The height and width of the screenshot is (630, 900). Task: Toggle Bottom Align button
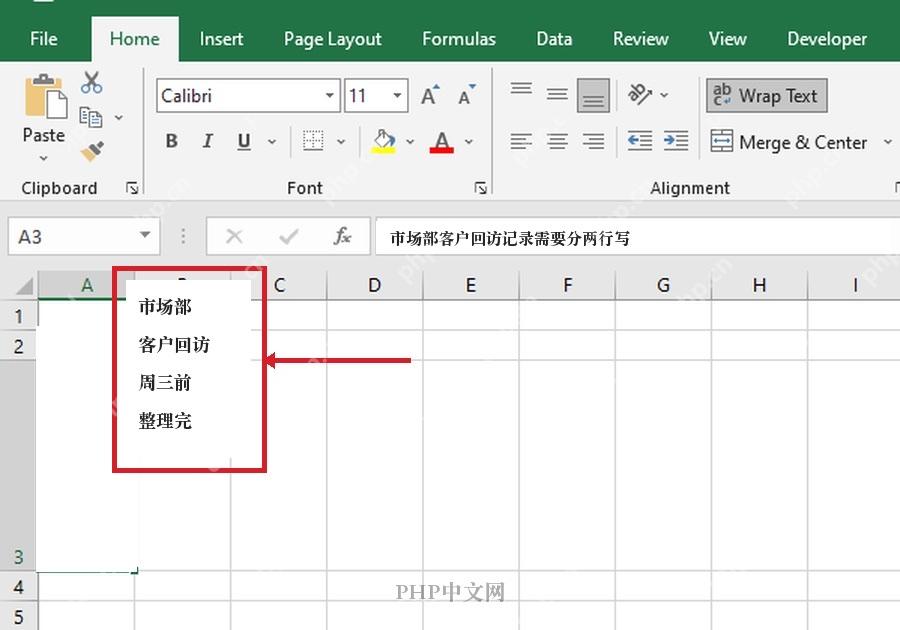pyautogui.click(x=593, y=95)
